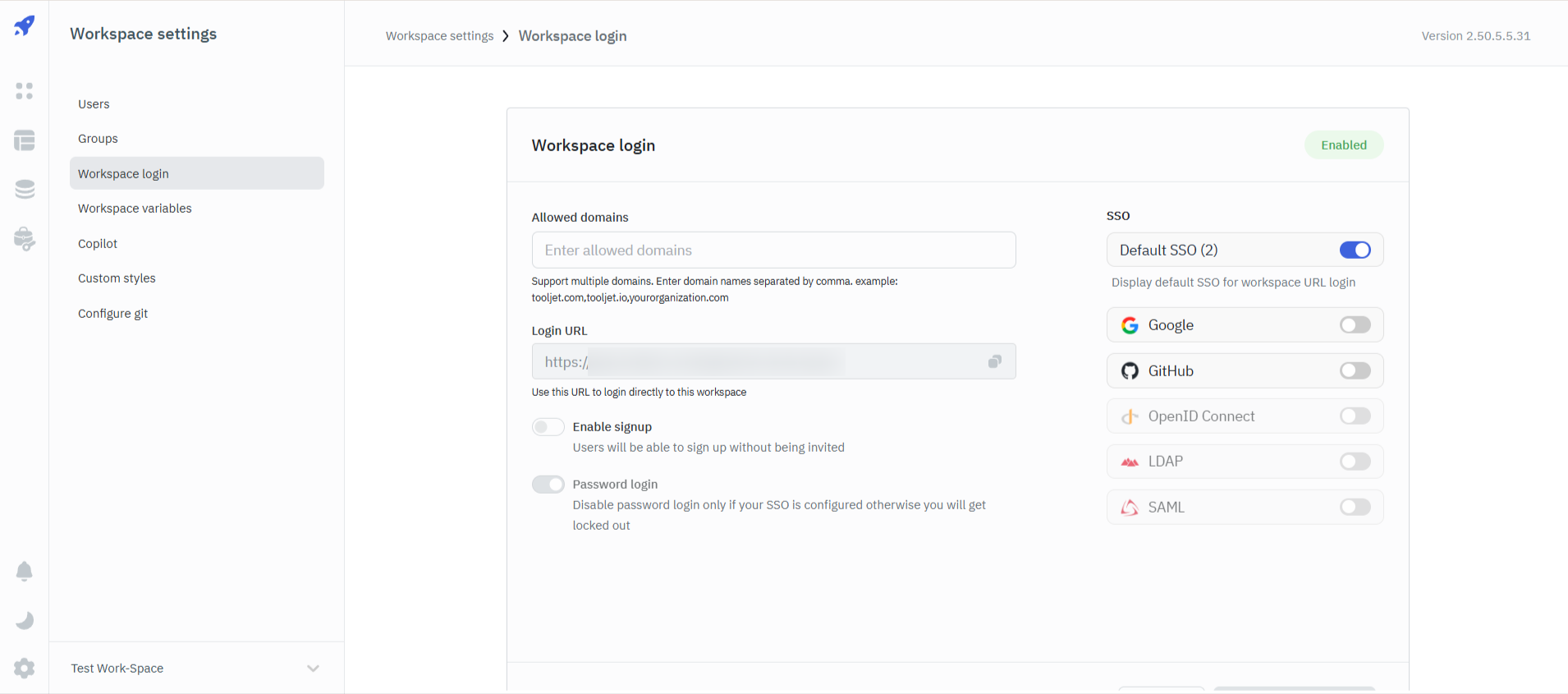The image size is (1568, 694).
Task: Turn on the Enable signup switch
Action: (548, 427)
